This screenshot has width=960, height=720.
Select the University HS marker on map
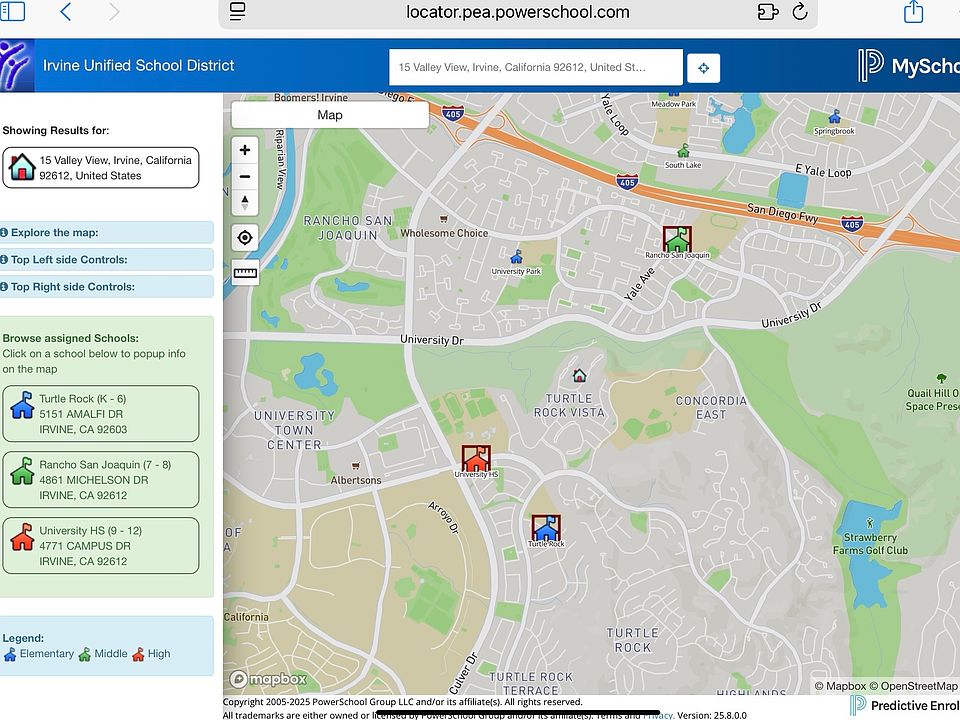click(476, 458)
